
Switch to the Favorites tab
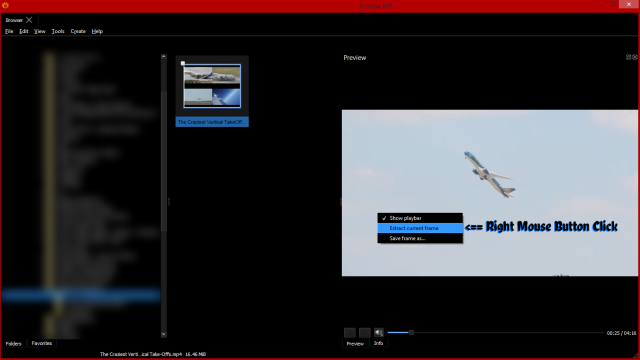click(42, 343)
